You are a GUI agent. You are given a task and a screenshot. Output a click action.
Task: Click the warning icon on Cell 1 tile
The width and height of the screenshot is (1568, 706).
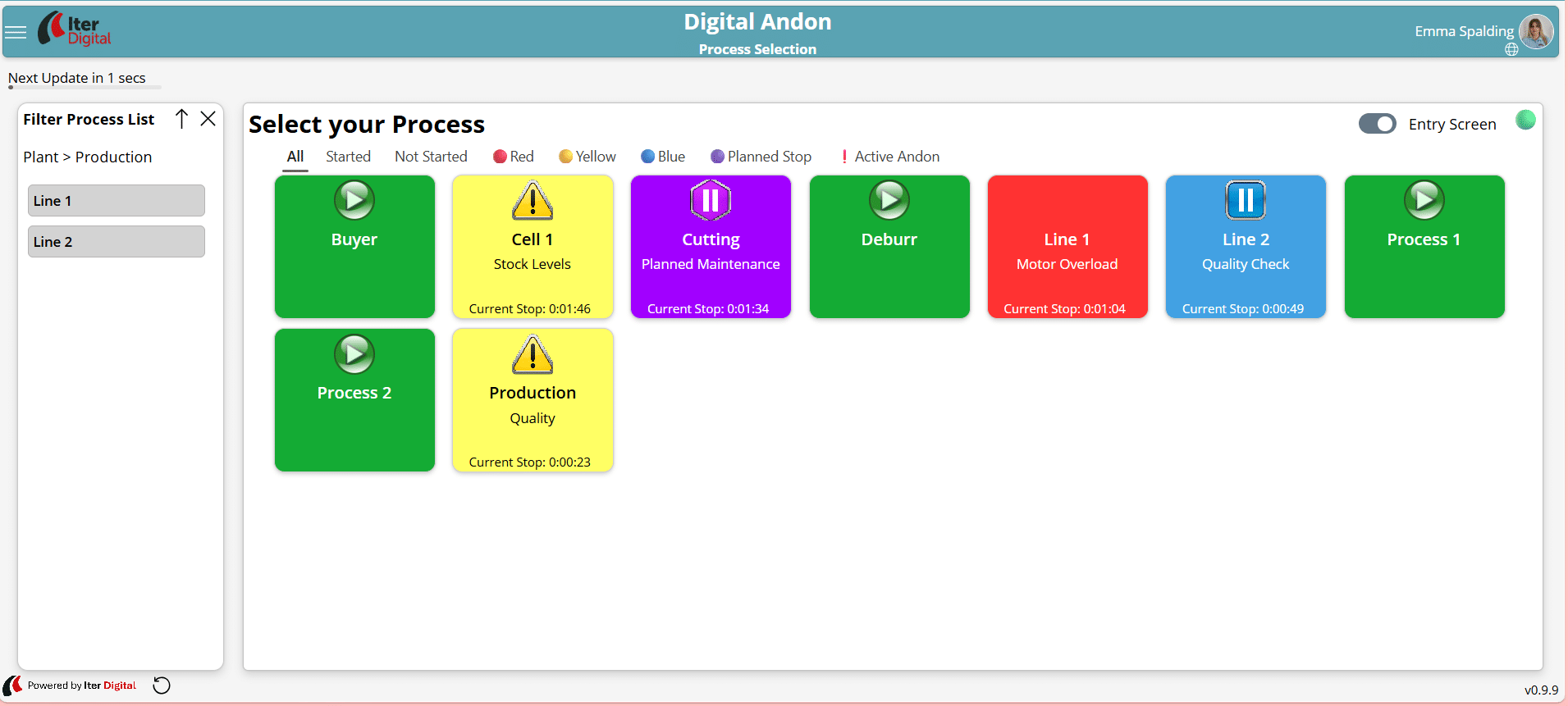click(x=533, y=201)
